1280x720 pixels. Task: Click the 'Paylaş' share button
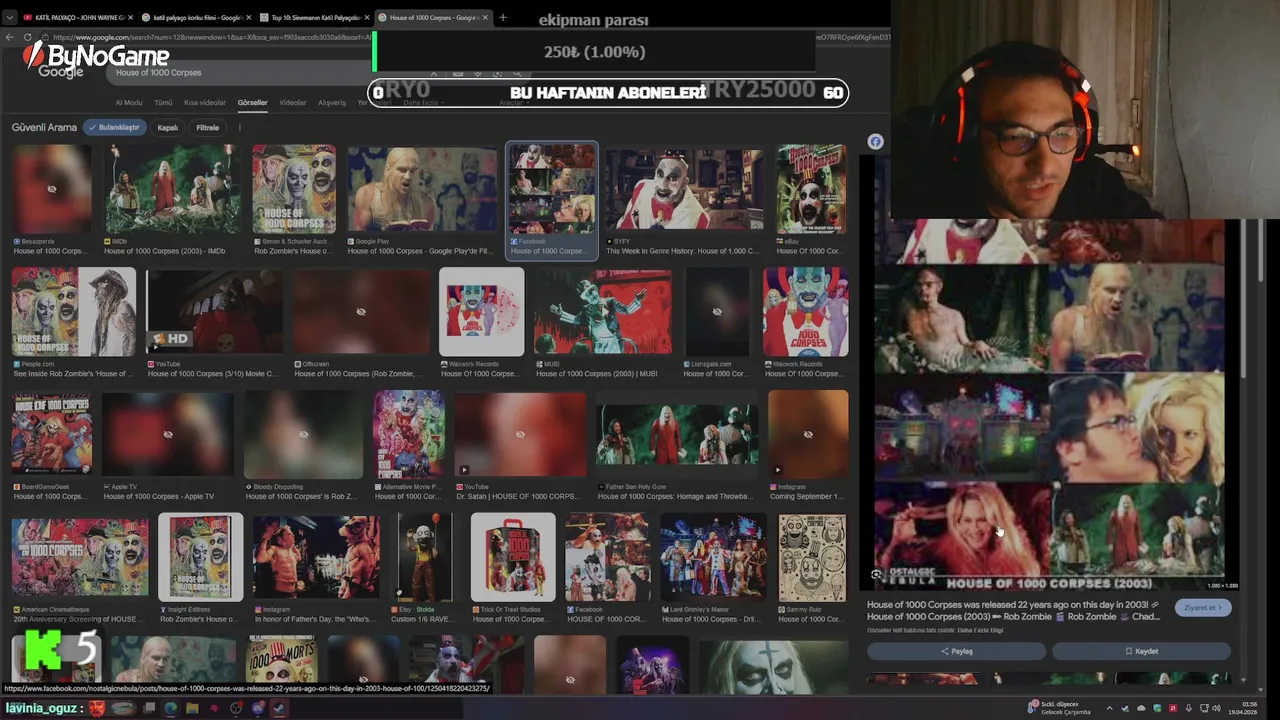click(x=957, y=651)
